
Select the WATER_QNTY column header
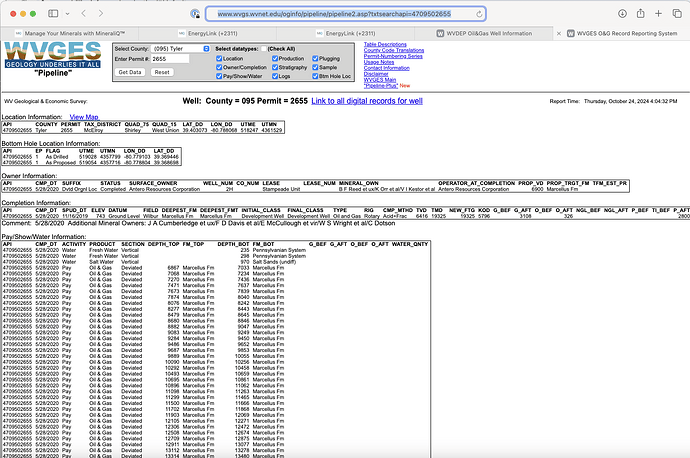pos(410,244)
